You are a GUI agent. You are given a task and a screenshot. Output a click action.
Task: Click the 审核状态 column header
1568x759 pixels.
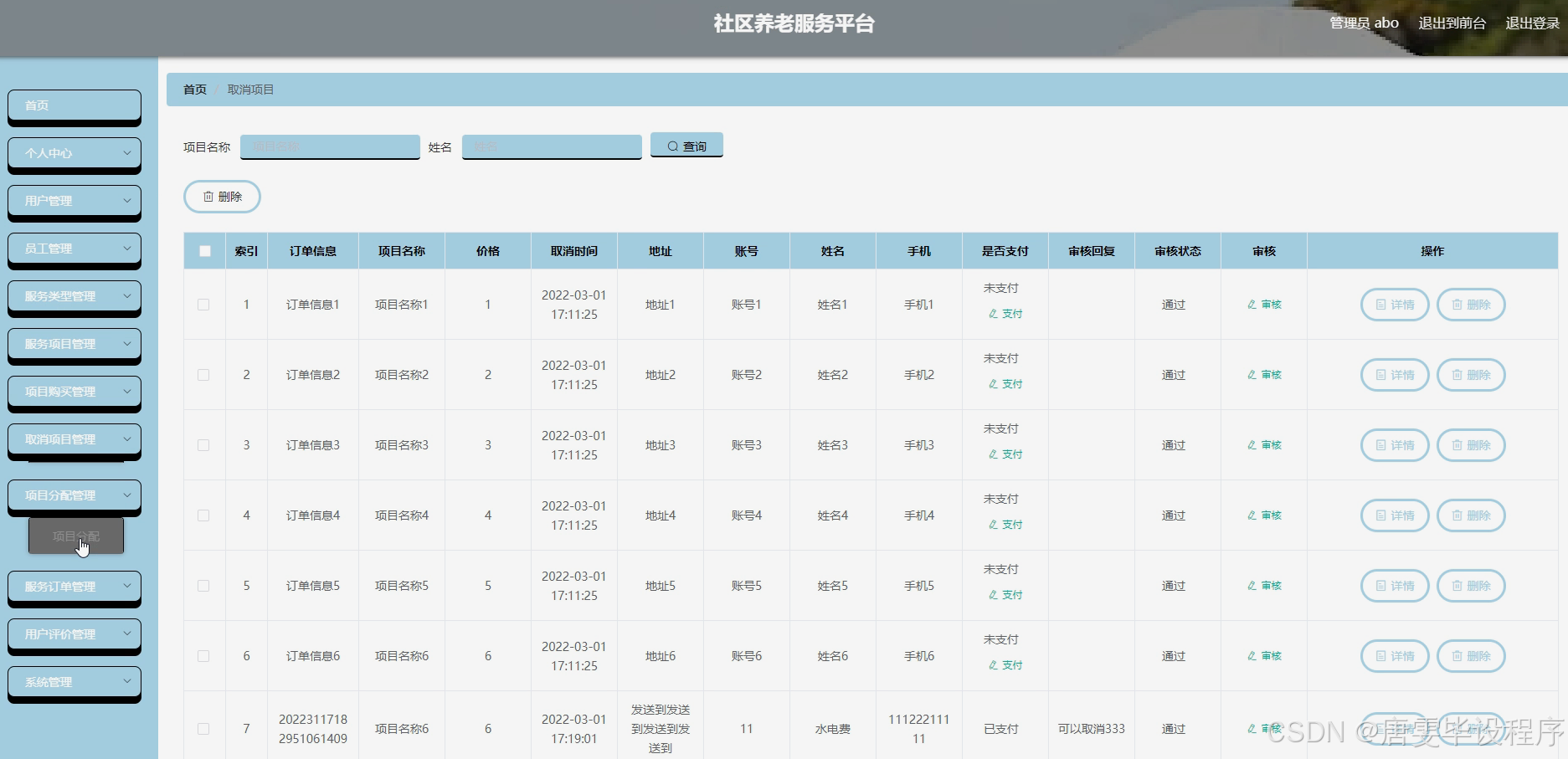click(1178, 251)
